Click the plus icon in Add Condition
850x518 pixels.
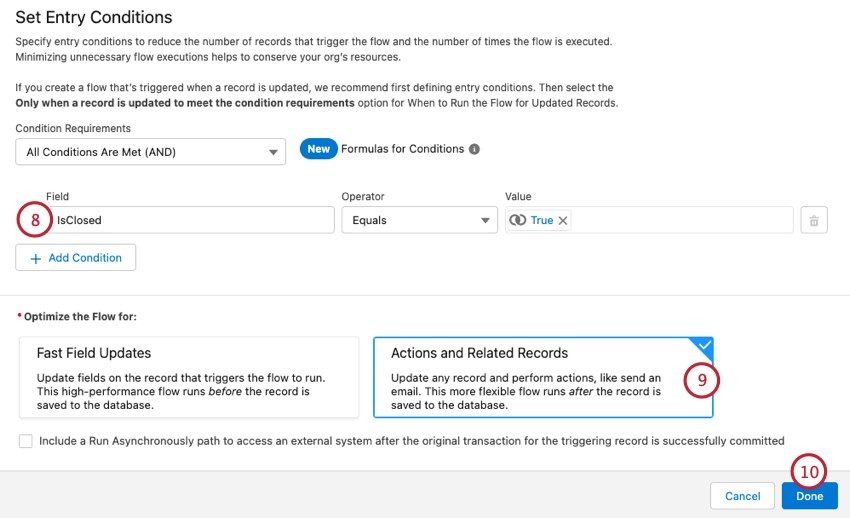[36, 258]
